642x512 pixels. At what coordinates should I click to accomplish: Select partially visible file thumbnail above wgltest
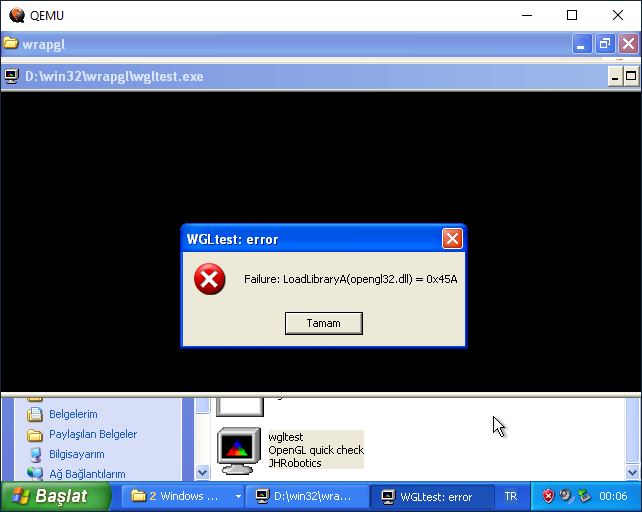point(240,406)
